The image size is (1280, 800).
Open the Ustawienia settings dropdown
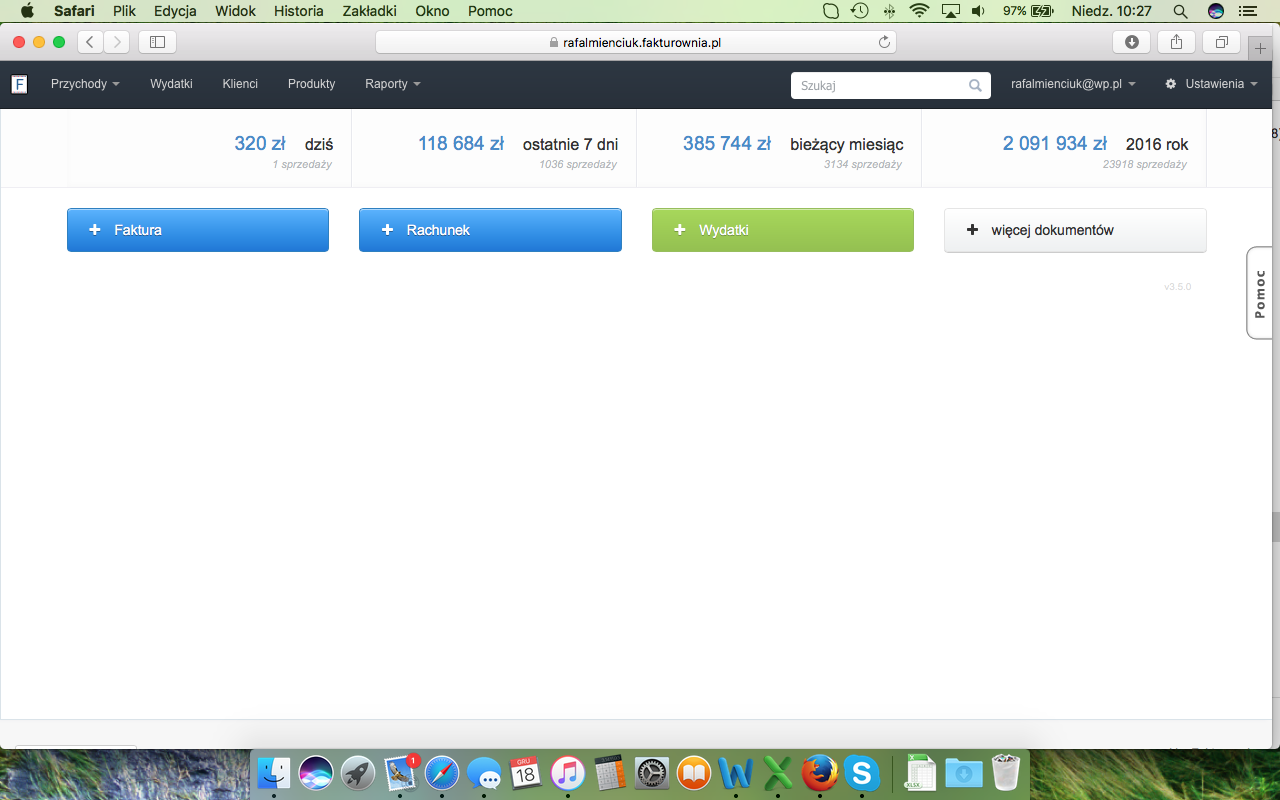(x=1211, y=84)
